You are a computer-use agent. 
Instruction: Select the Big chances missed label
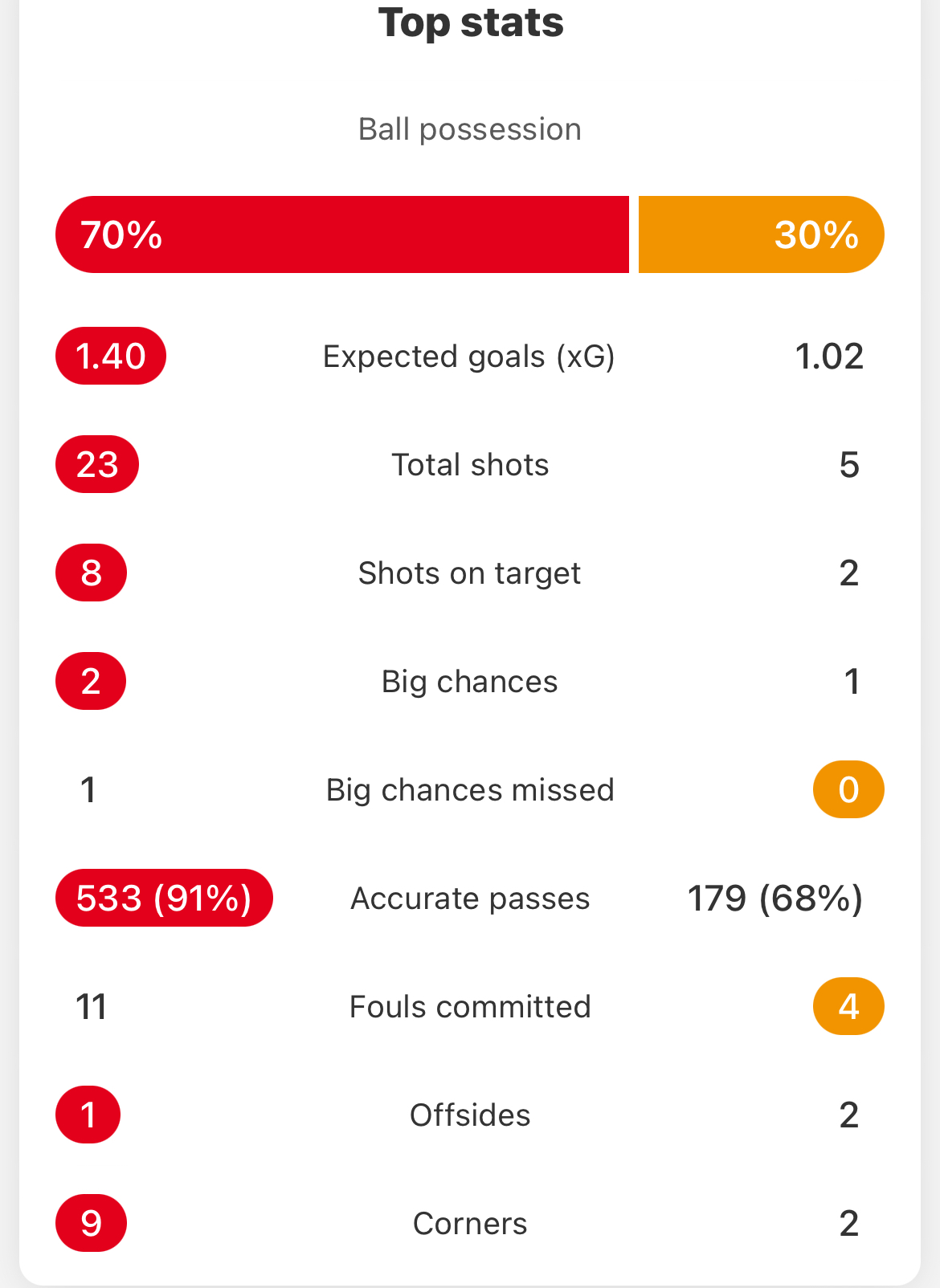(x=470, y=790)
